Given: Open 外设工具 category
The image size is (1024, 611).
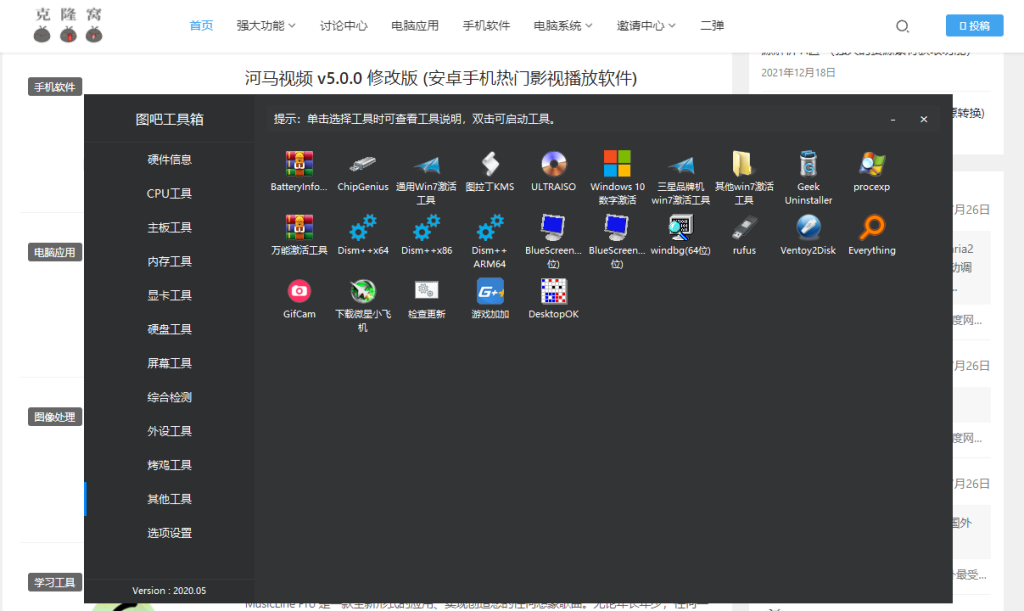Looking at the screenshot, I should (169, 431).
